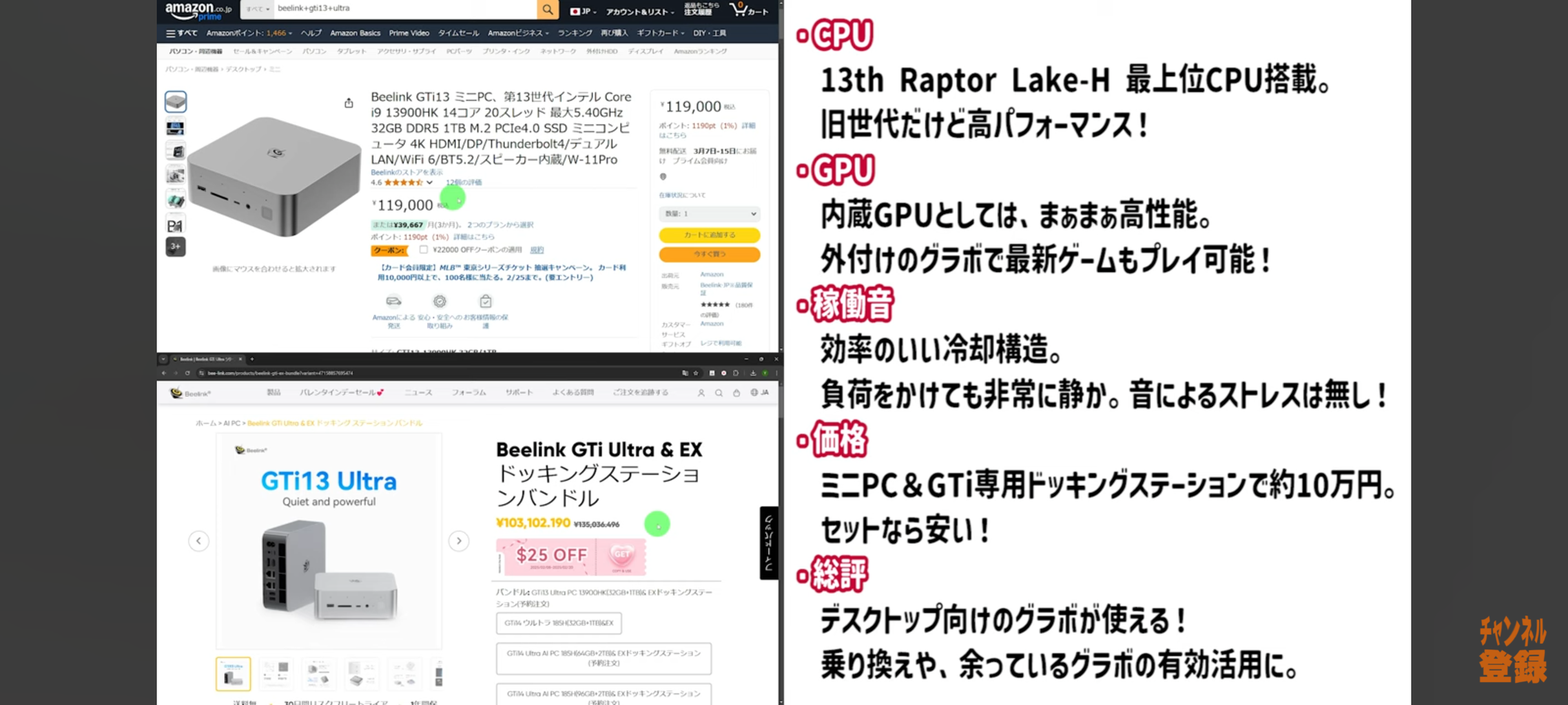Open the coupon 規約 terms link
Image resolution: width=1568 pixels, height=705 pixels.
pyautogui.click(x=537, y=250)
